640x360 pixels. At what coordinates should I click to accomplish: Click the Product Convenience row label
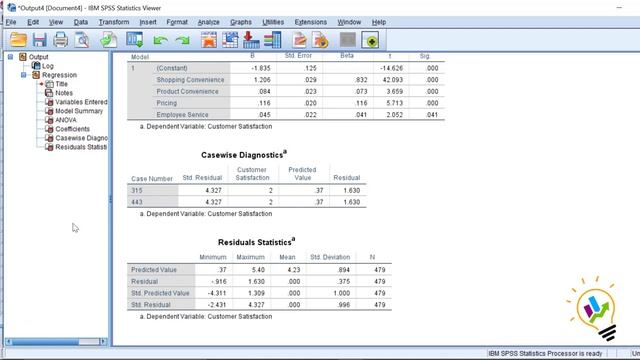(187, 91)
